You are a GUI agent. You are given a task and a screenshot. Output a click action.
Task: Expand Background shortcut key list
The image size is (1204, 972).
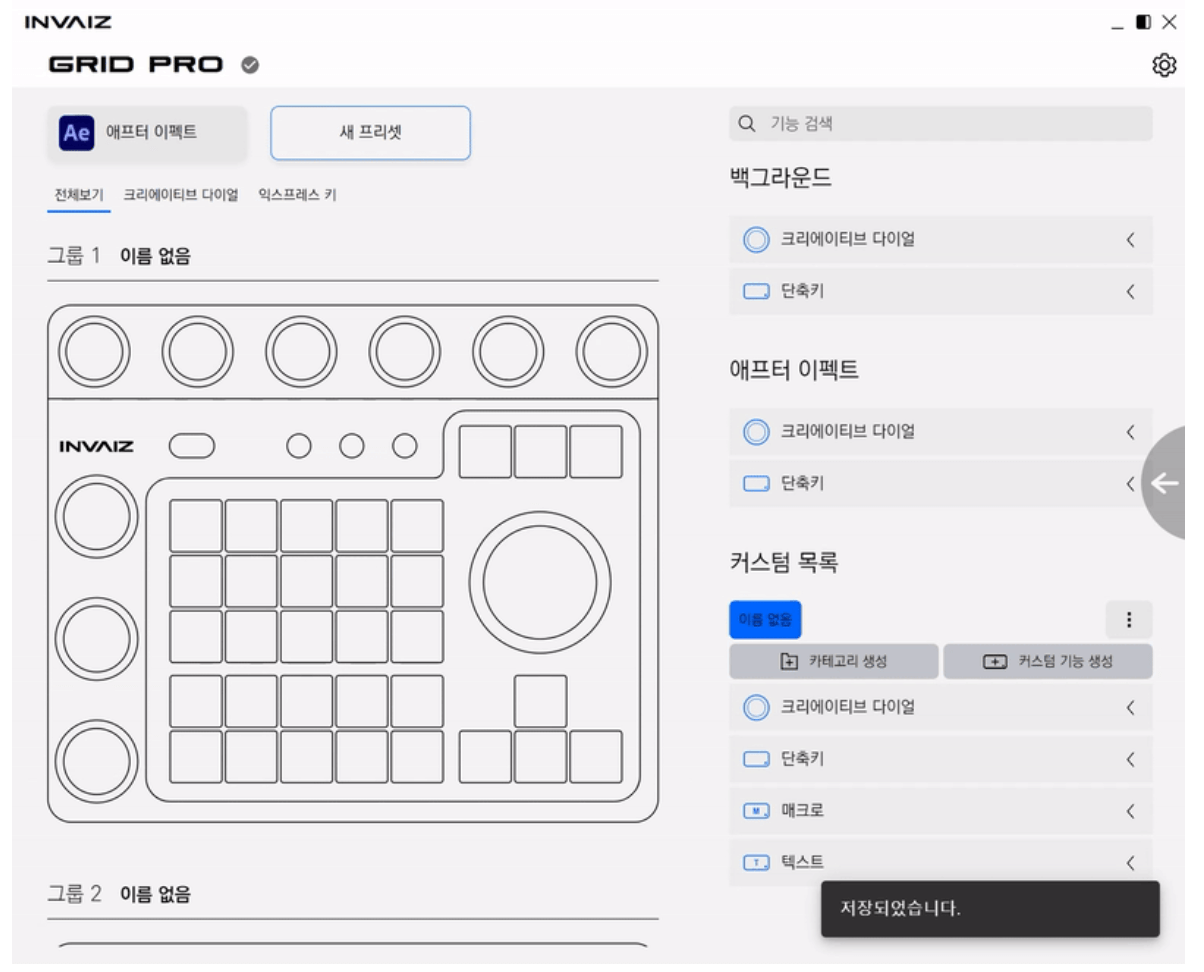click(940, 292)
